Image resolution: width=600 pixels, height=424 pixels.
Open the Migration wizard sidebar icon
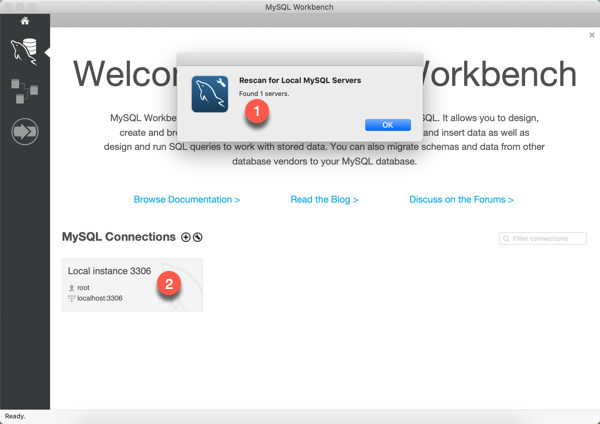coord(25,132)
